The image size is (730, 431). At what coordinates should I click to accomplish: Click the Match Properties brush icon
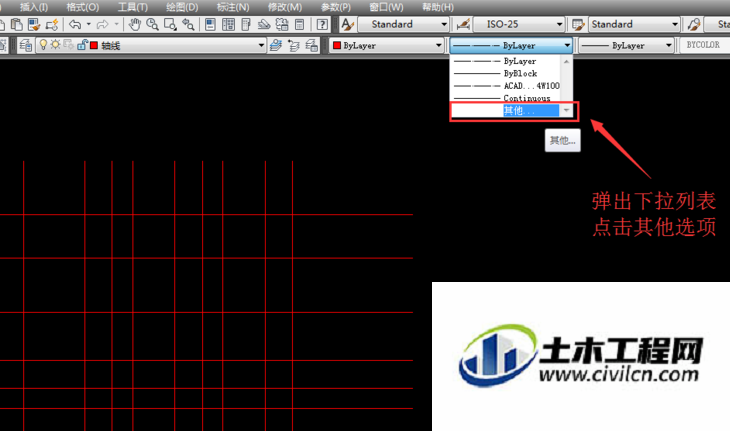click(x=34, y=24)
